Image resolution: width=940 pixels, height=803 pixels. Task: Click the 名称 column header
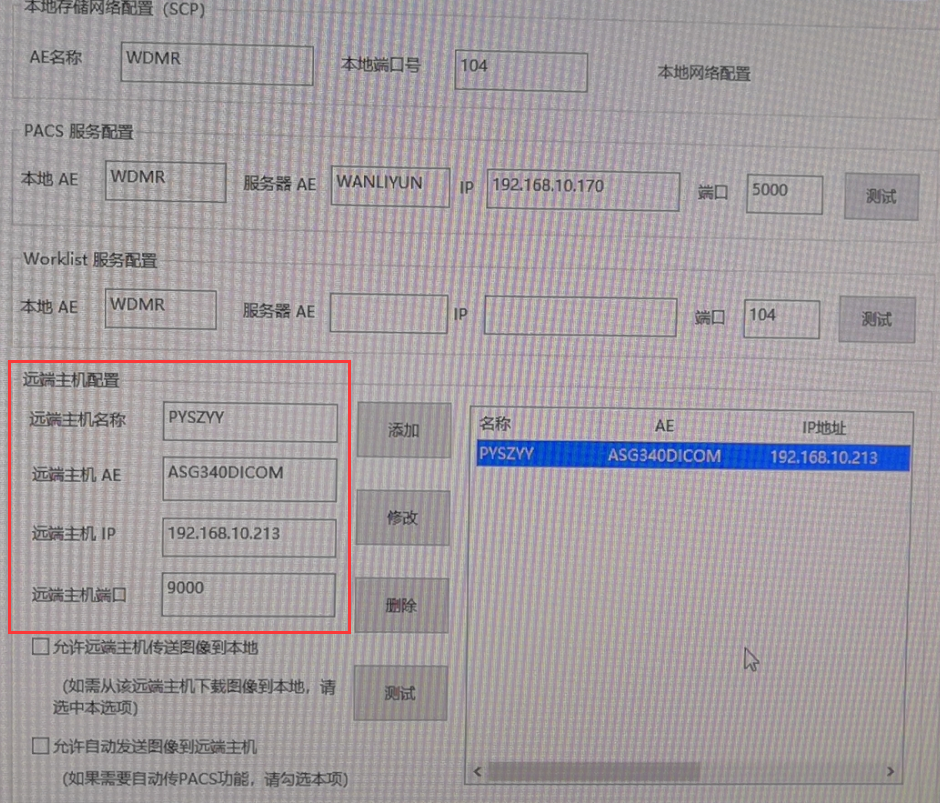pos(495,425)
